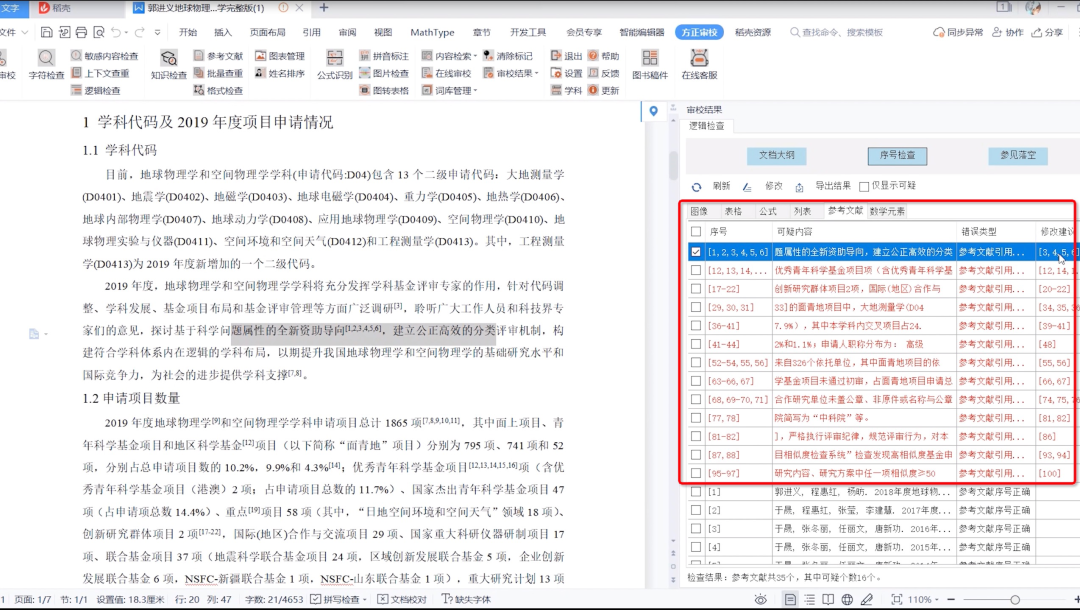The width and height of the screenshot is (1080, 610).
Task: Start 在线审校 online review
Action: click(x=446, y=73)
